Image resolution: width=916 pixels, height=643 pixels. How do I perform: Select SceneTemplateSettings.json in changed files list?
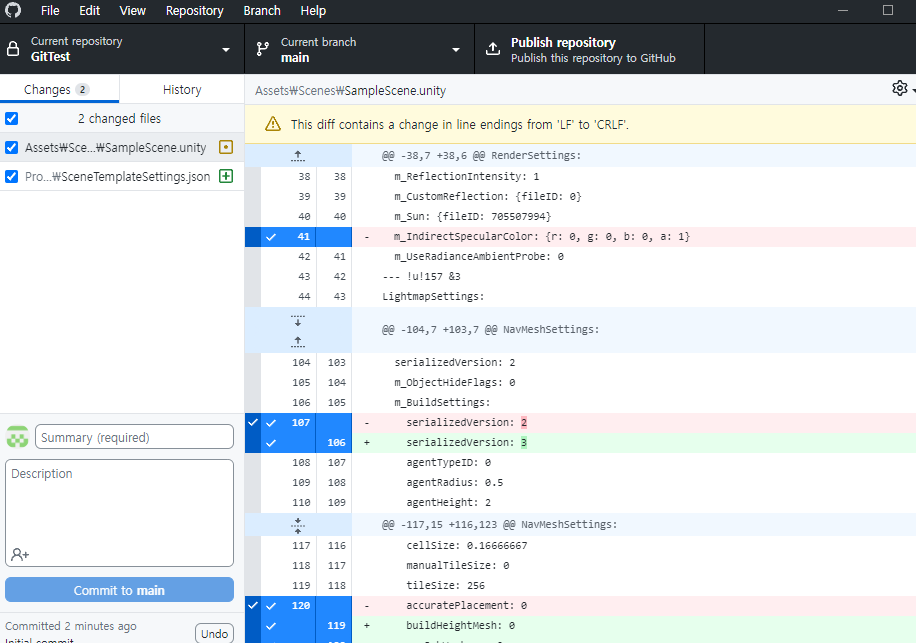[122, 176]
